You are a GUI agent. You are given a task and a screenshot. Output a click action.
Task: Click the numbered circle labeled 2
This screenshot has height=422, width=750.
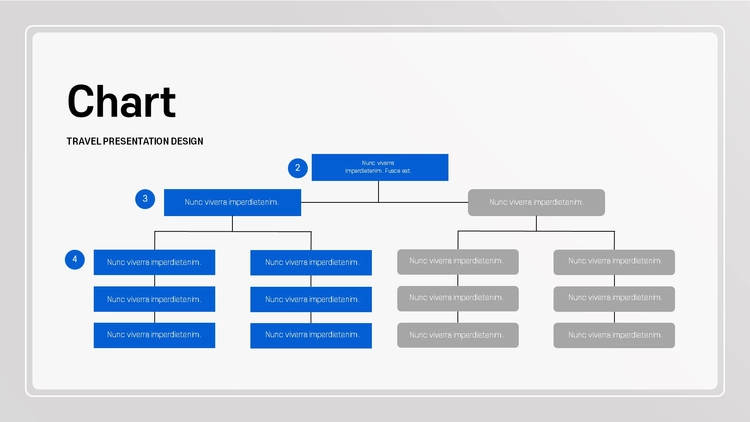tap(298, 168)
